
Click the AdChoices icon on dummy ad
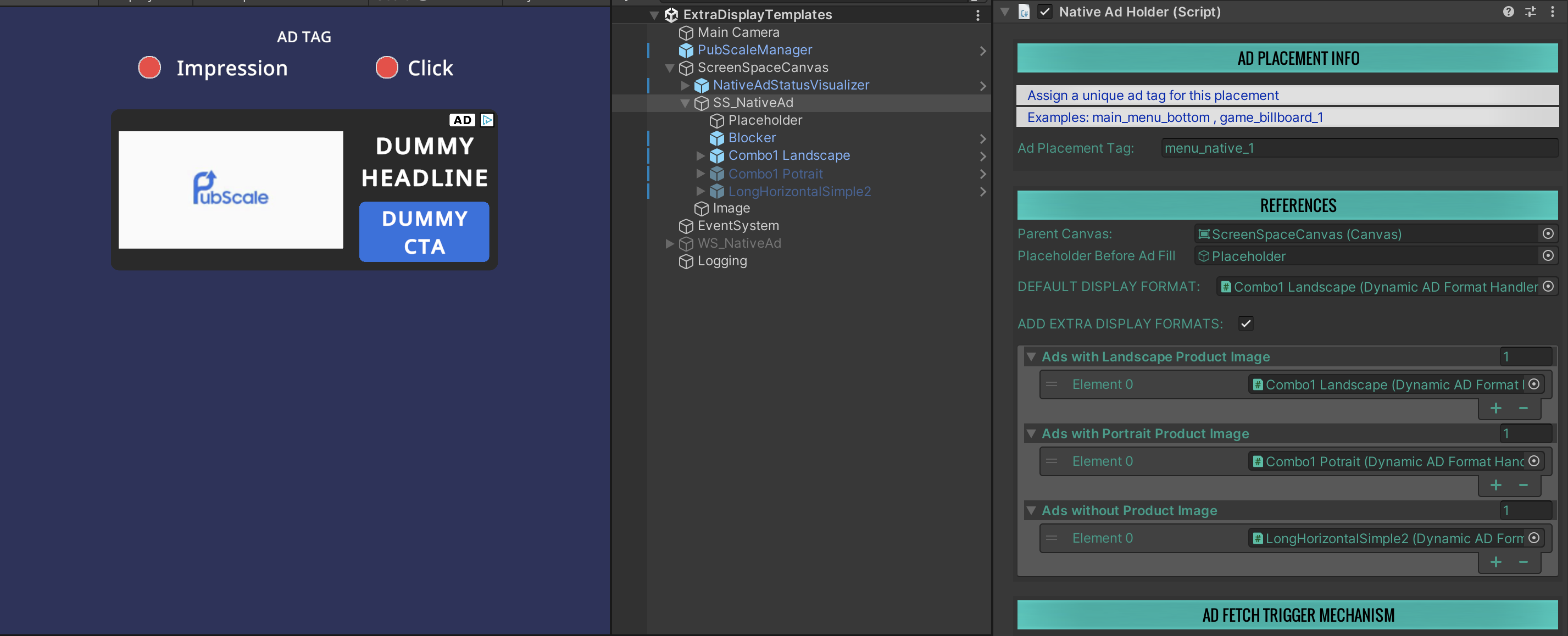486,120
